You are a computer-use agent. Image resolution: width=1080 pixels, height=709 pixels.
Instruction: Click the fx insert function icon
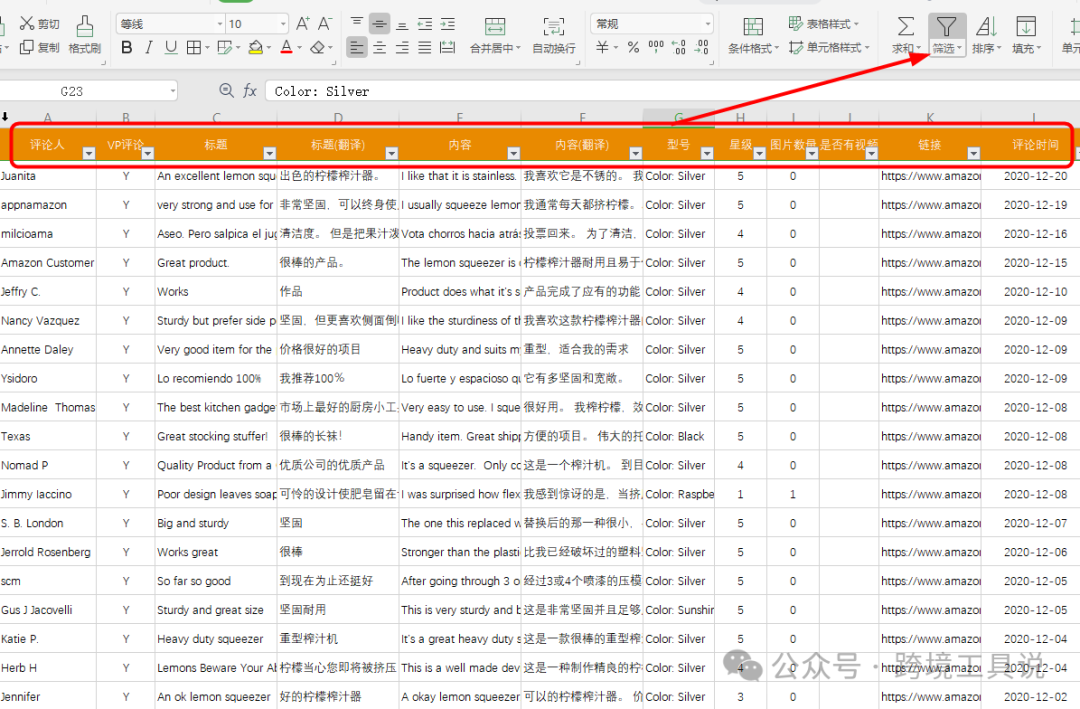[x=249, y=90]
